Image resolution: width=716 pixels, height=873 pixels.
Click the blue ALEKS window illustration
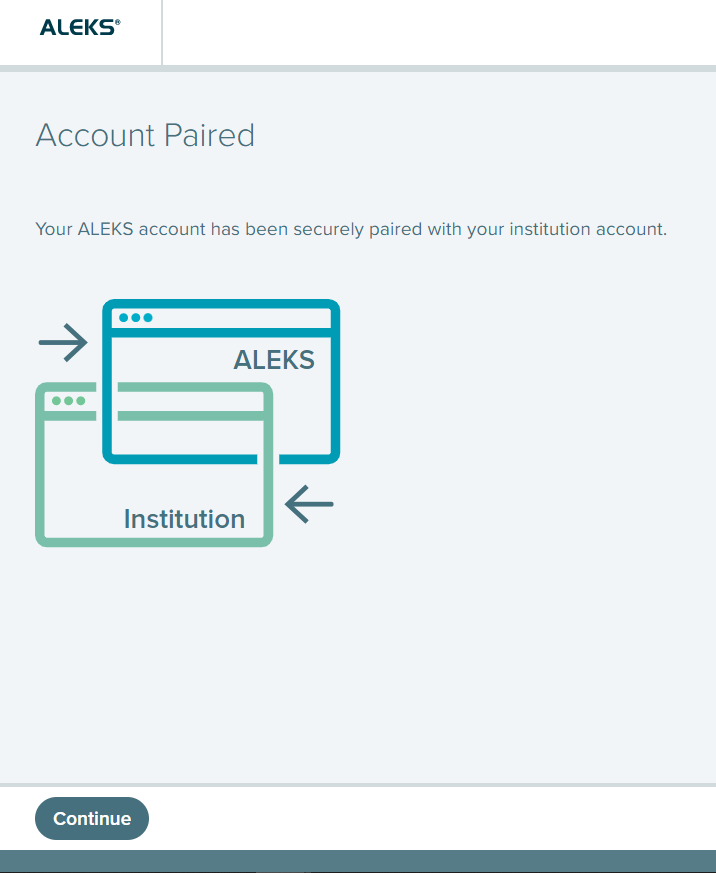(x=221, y=381)
